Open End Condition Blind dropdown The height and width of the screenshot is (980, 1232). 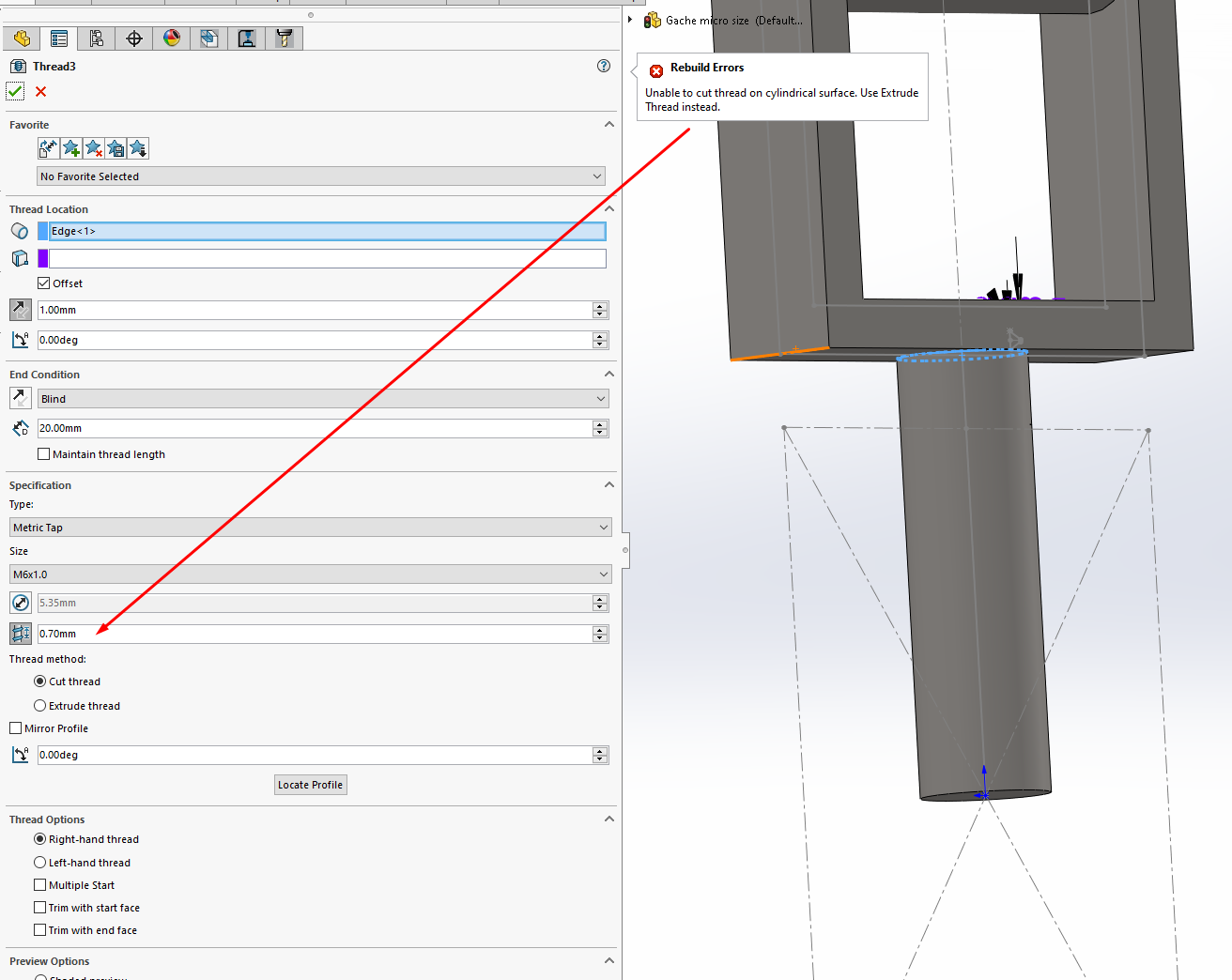click(323, 399)
